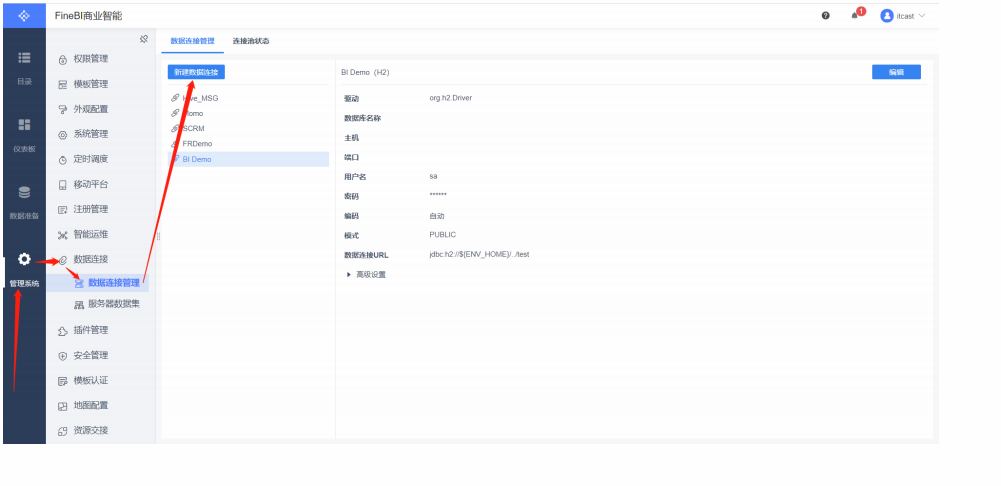Viewport: 1001px width, 486px height.
Task: Open the itcast user dropdown
Action: 903,16
